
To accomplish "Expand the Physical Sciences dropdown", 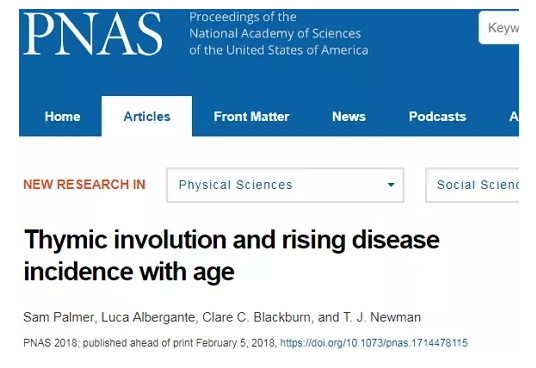I will click(285, 185).
